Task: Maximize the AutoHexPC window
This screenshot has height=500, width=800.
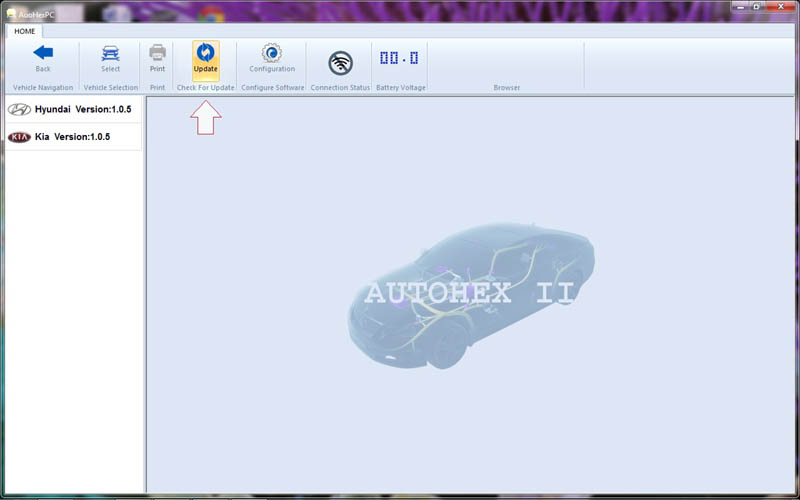Action: click(757, 7)
